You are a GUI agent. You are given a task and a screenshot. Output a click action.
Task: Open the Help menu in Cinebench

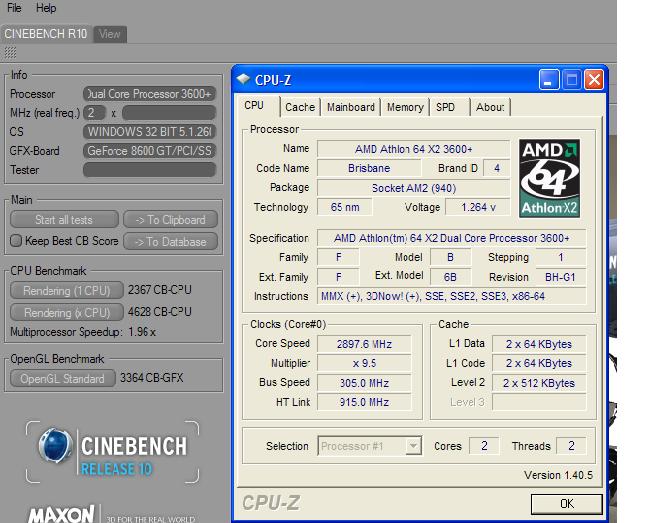[x=46, y=8]
